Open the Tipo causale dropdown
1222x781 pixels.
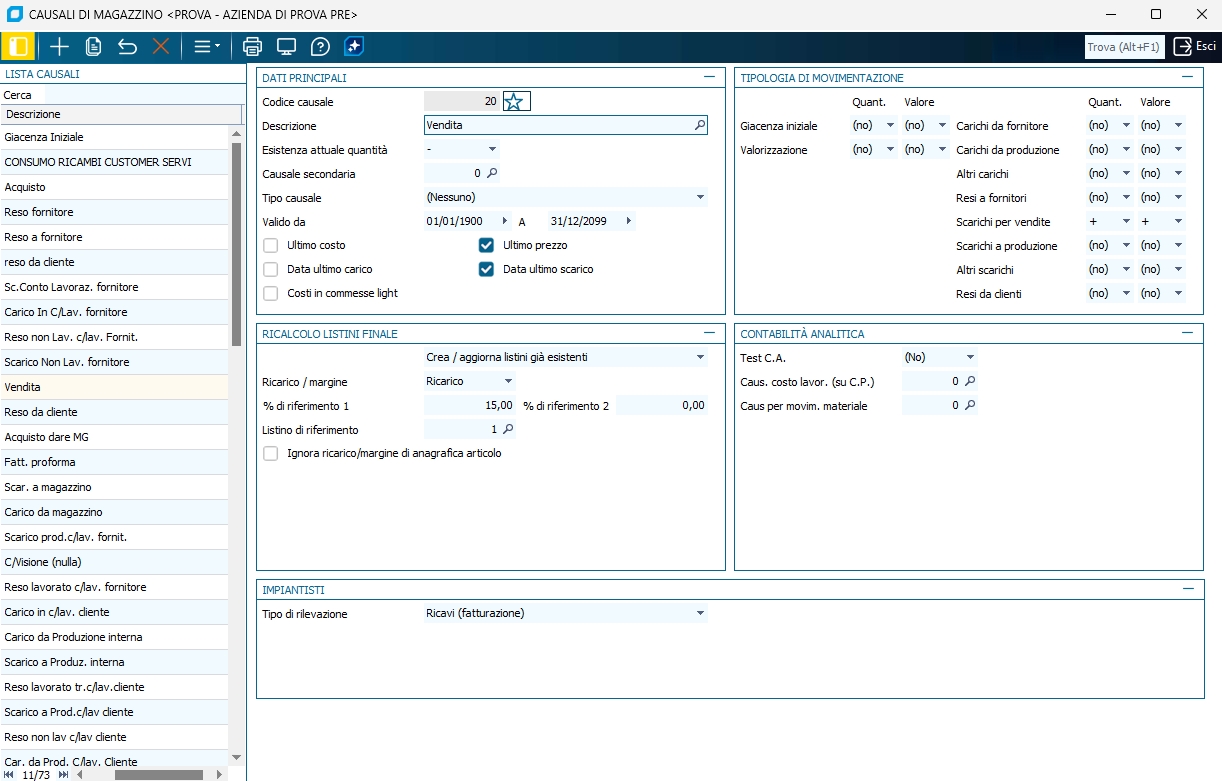click(x=700, y=198)
